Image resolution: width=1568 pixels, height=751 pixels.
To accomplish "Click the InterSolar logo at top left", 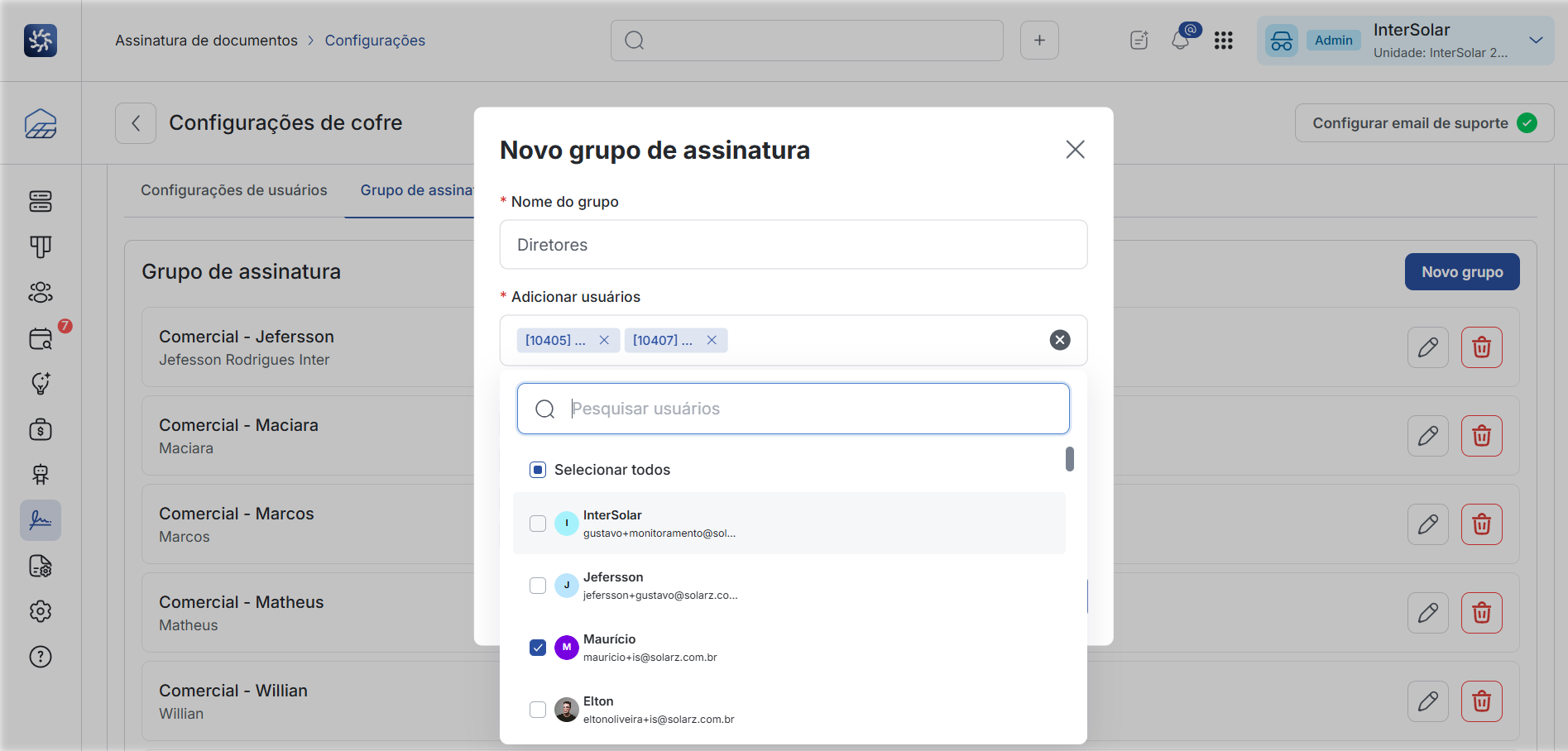I will pyautogui.click(x=41, y=41).
